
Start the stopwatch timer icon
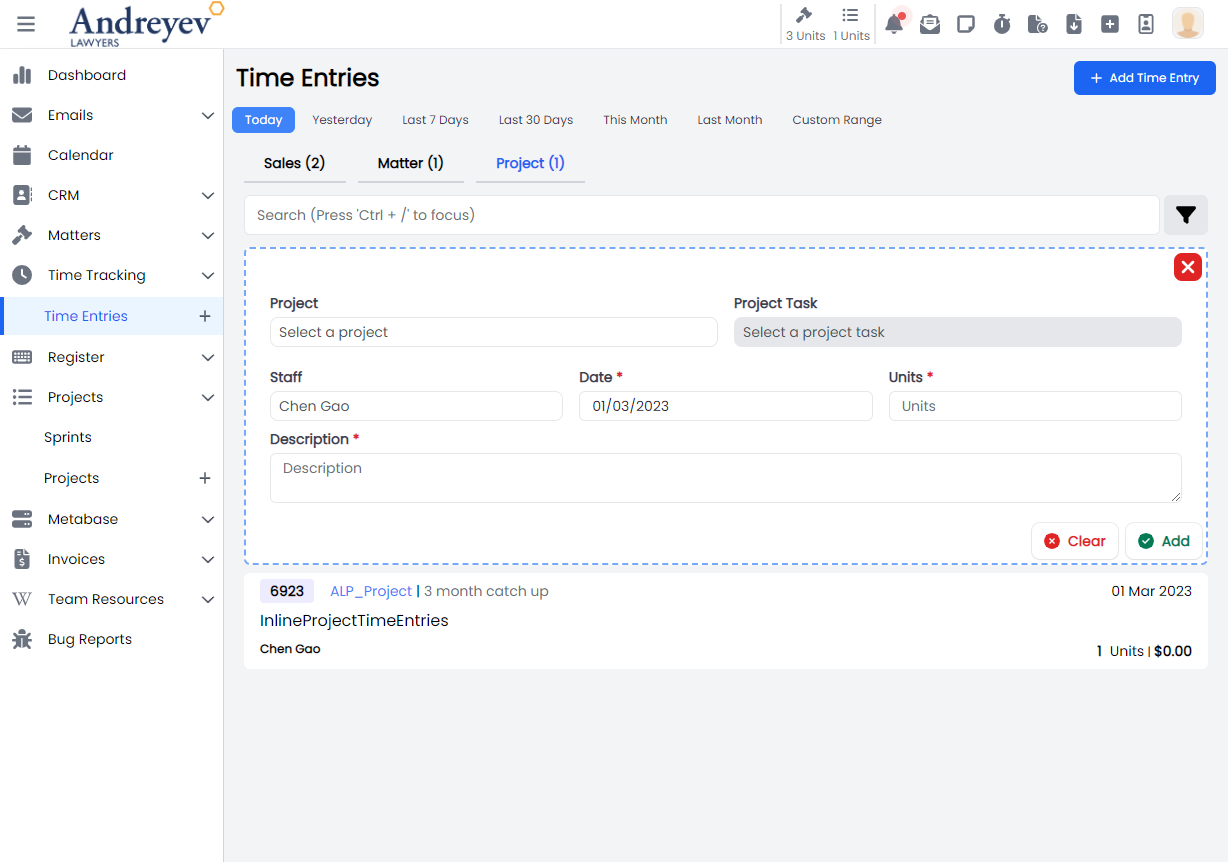(1002, 24)
